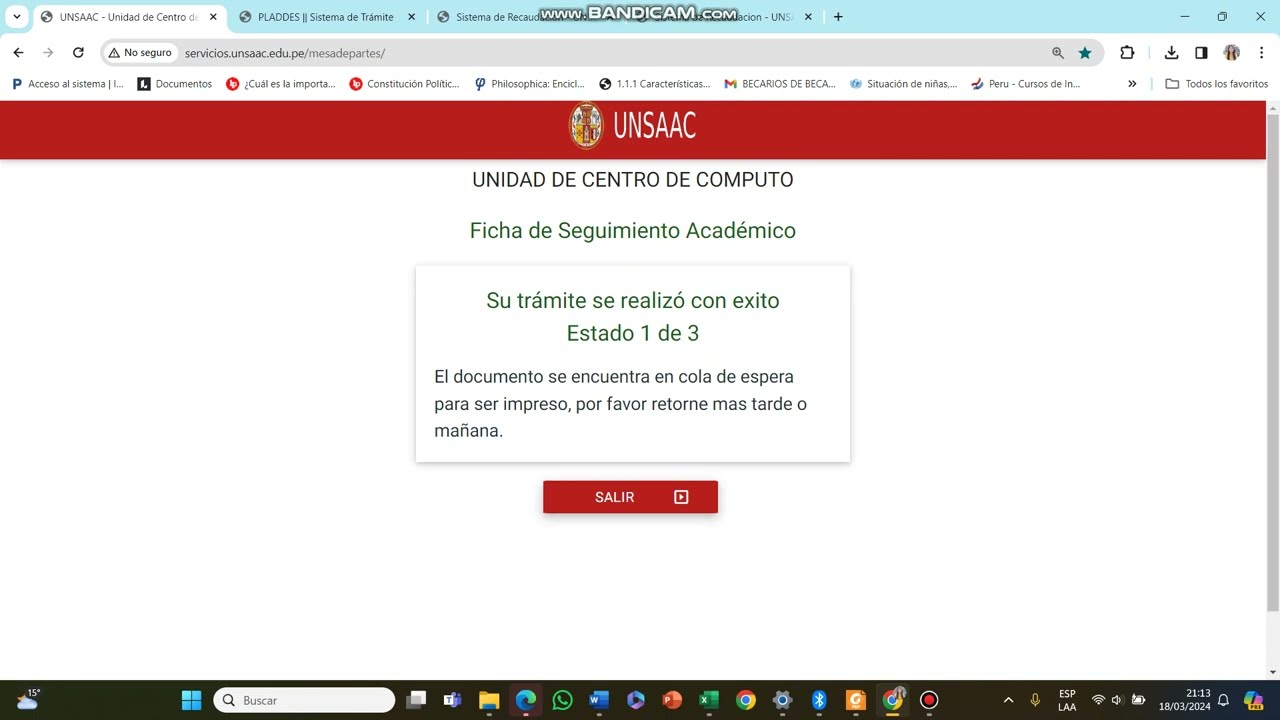1280x720 pixels.
Task: Open 'Acceso al sistema' bookmark
Action: [68, 84]
